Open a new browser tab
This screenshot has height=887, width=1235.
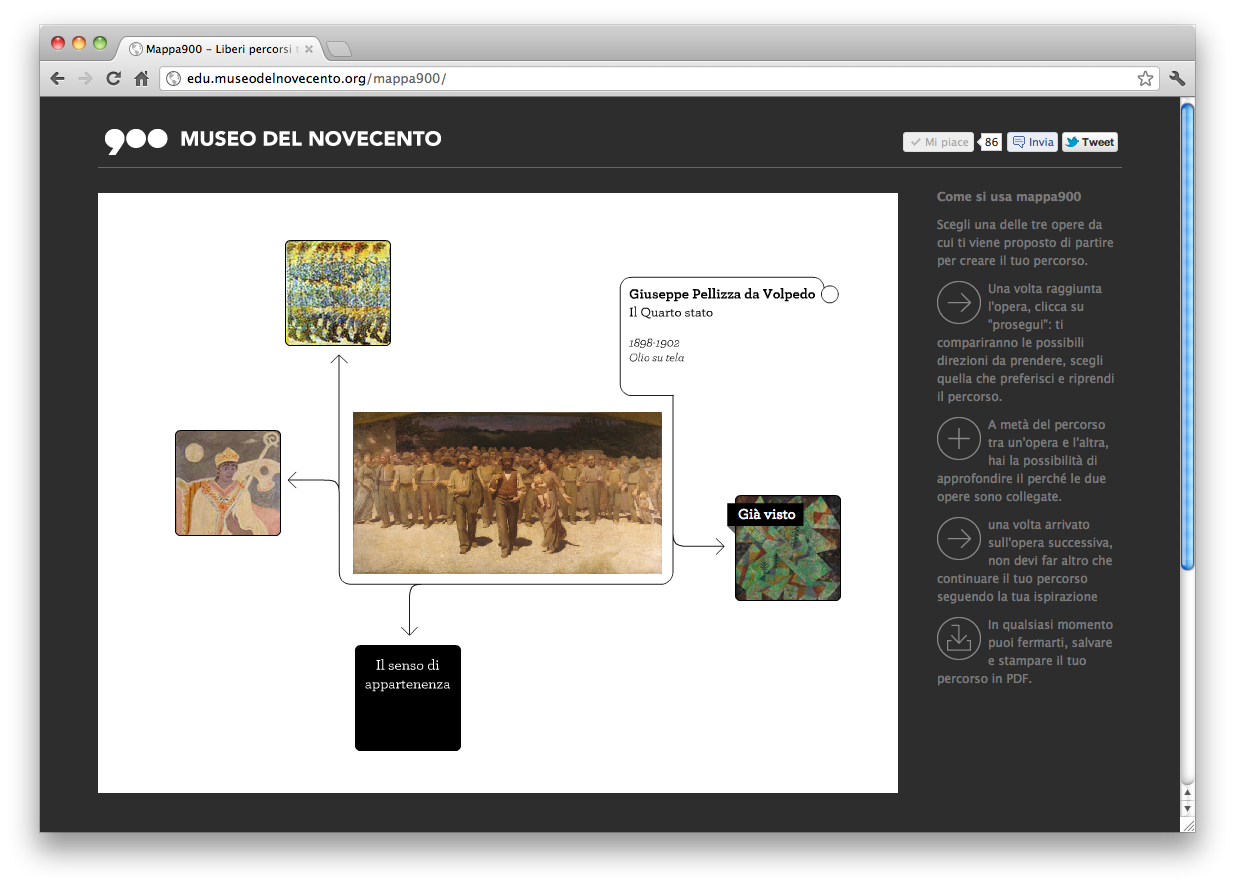tap(338, 49)
